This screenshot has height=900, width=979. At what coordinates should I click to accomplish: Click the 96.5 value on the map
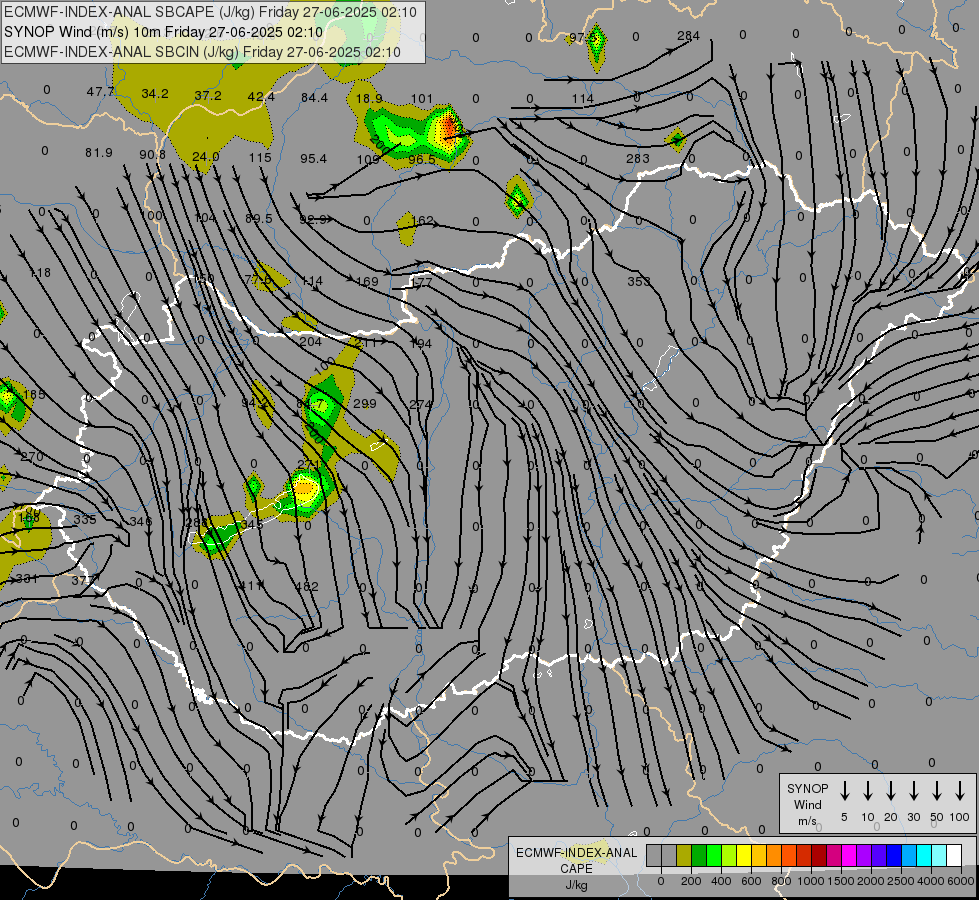422,159
